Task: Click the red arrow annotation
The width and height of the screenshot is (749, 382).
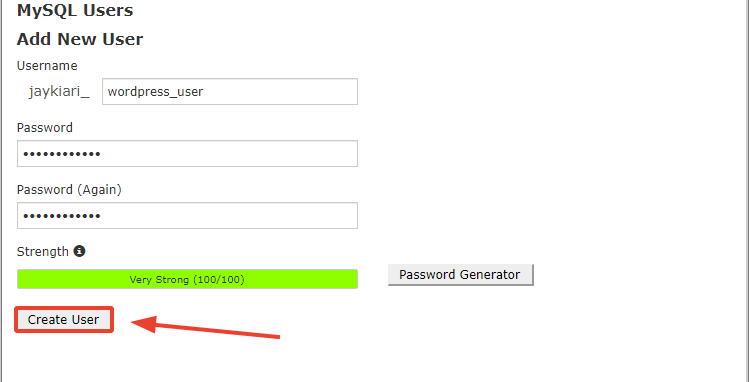Action: (205, 327)
